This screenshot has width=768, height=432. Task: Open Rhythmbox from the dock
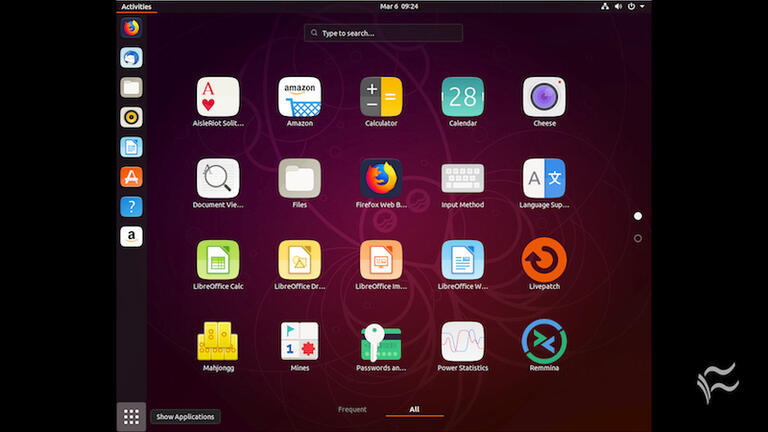[x=131, y=118]
